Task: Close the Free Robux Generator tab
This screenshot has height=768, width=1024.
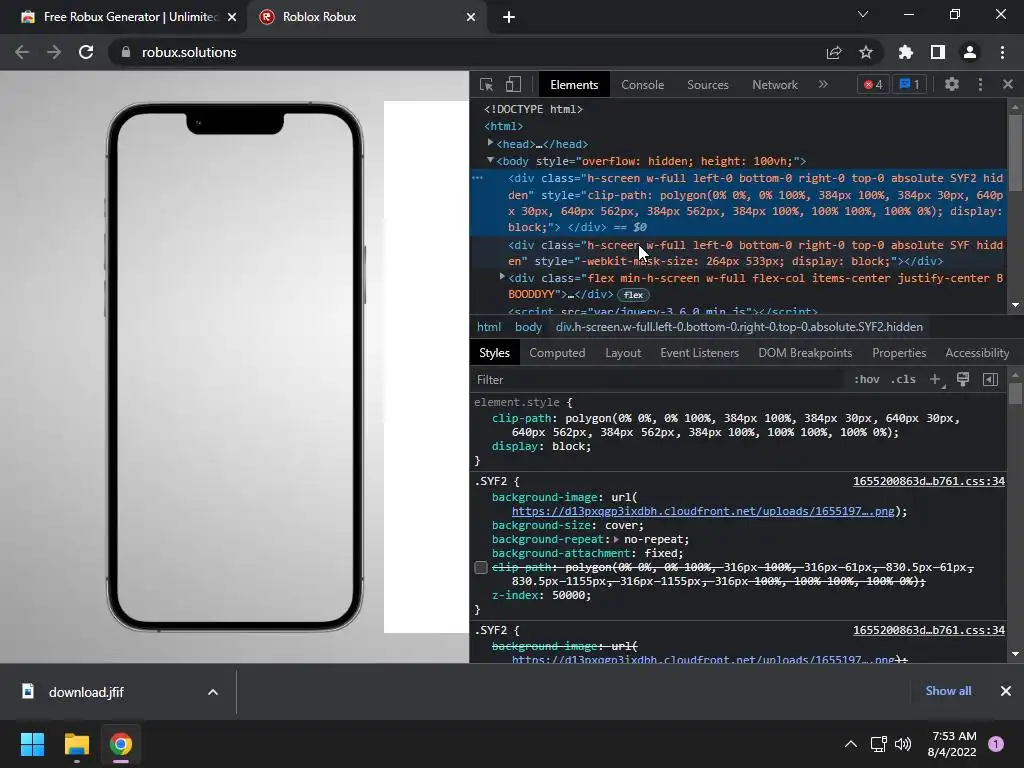Action: point(232,17)
